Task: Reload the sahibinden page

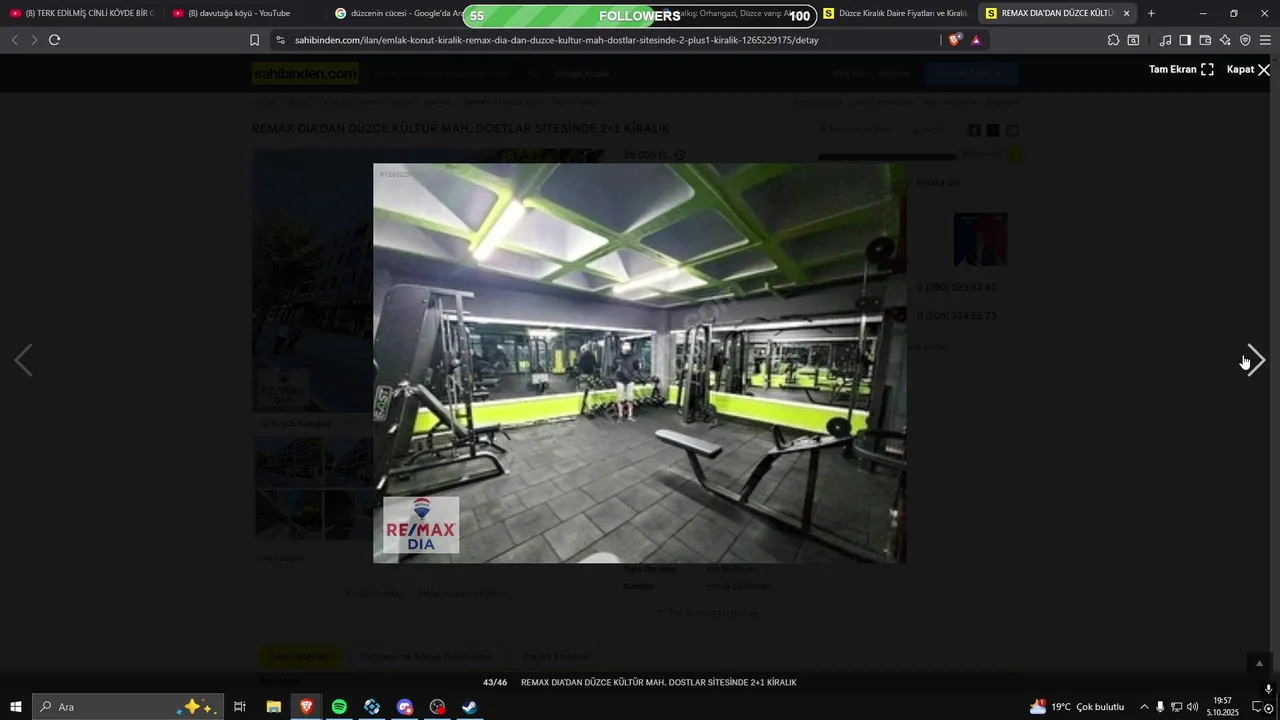Action: [54, 40]
